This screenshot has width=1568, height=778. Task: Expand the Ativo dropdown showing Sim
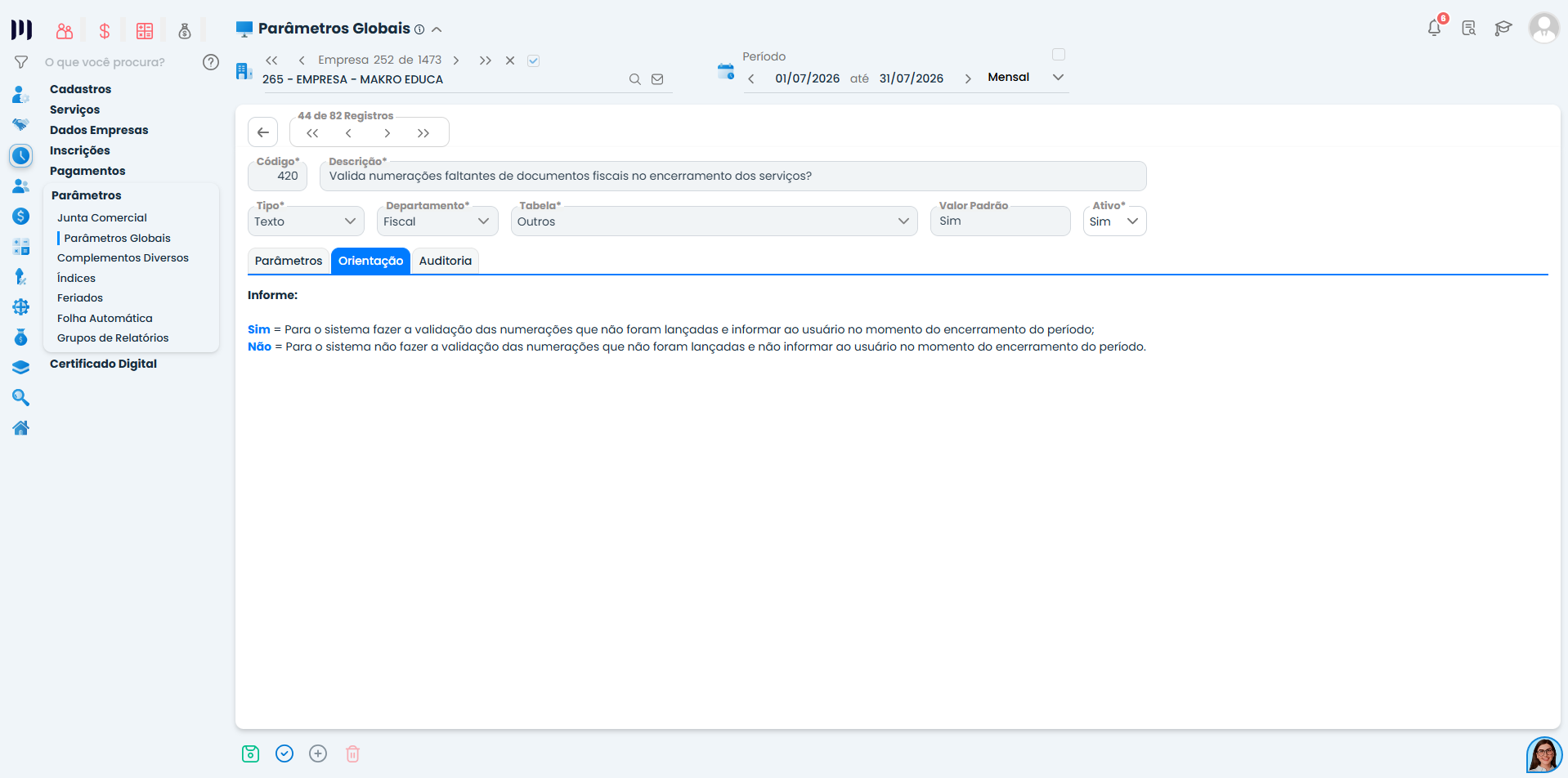pos(1114,221)
